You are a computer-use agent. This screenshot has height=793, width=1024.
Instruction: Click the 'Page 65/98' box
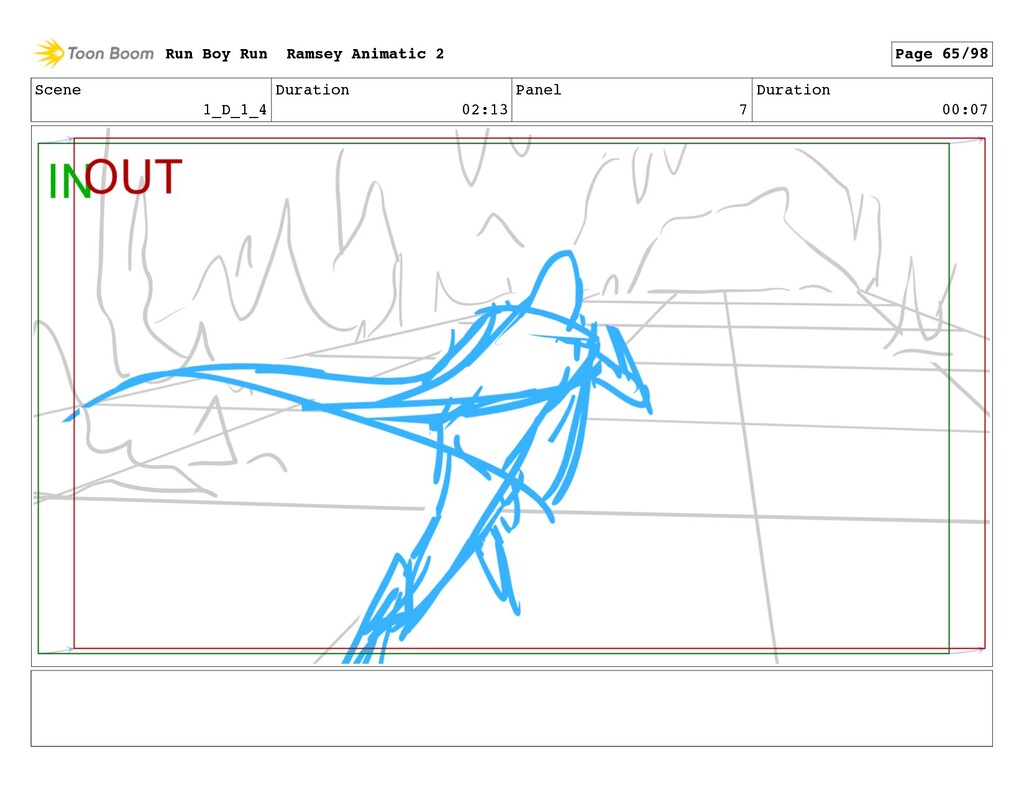941,54
